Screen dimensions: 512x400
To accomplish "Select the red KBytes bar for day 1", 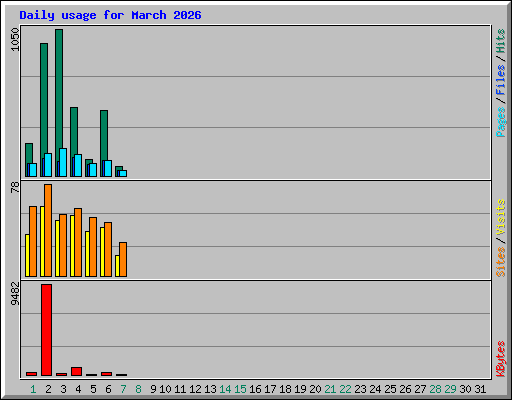I will [x=31, y=374].
